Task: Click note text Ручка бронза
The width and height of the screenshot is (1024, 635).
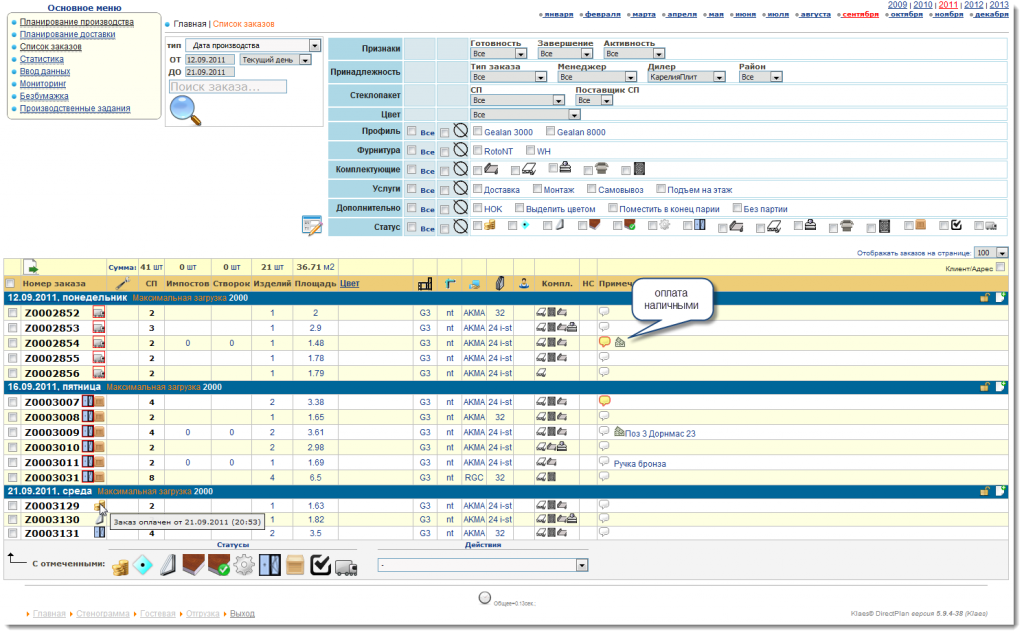Action: tap(639, 464)
